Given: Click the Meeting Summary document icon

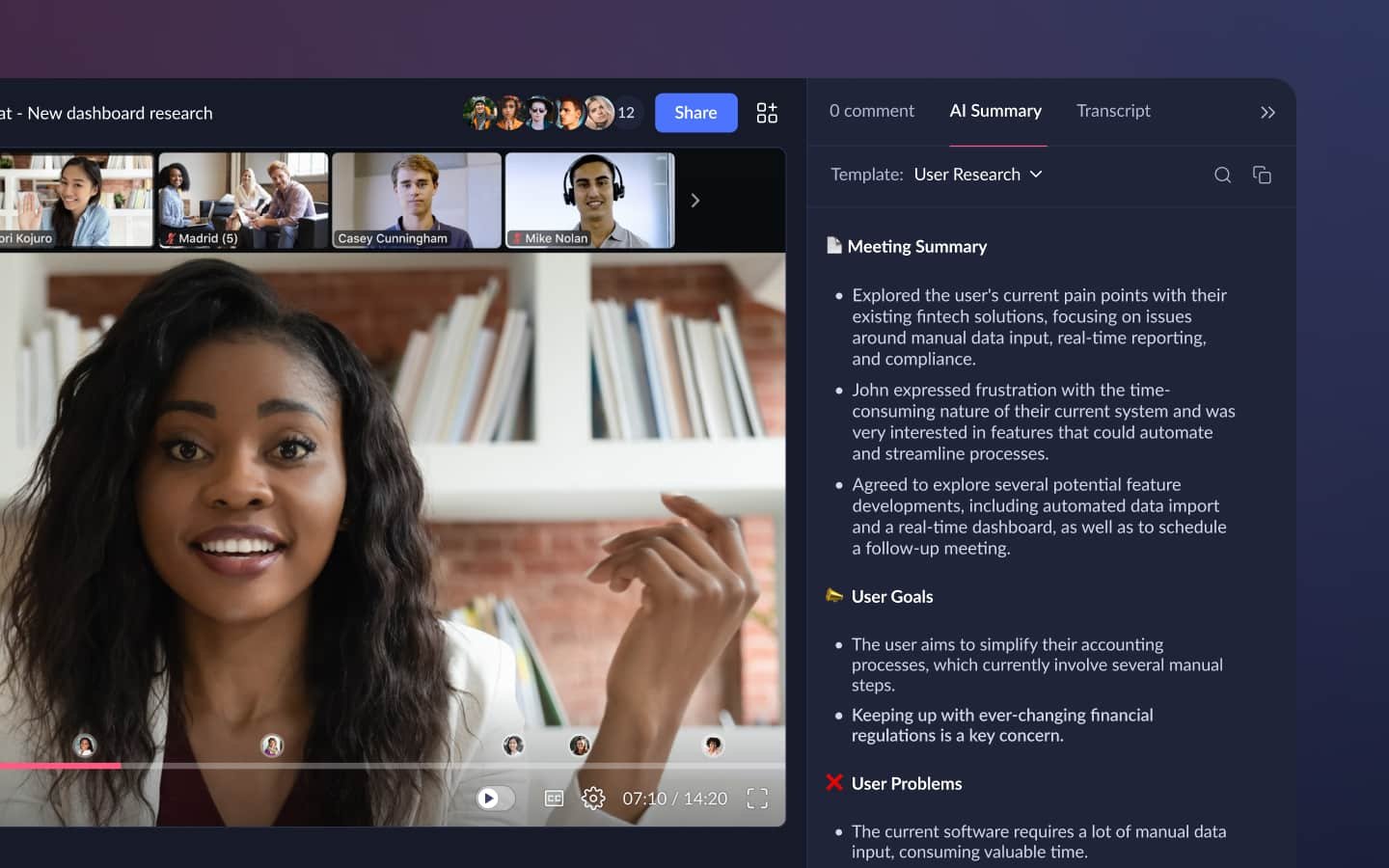Looking at the screenshot, I should (834, 245).
